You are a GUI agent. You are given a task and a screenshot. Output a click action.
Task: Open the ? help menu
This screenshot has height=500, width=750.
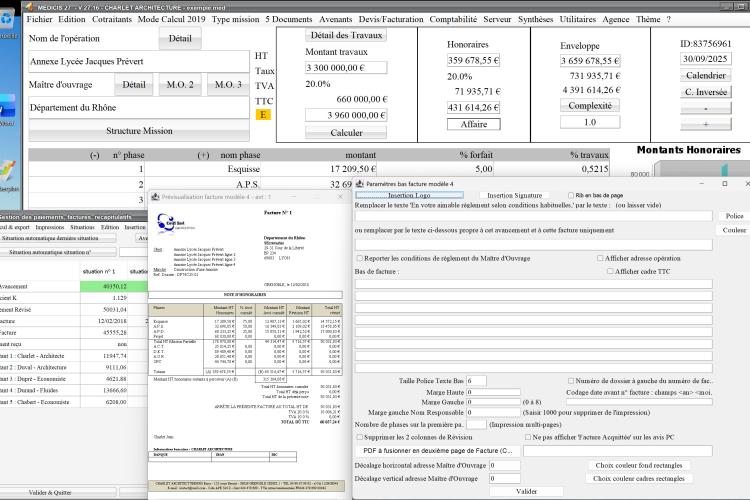click(x=669, y=20)
